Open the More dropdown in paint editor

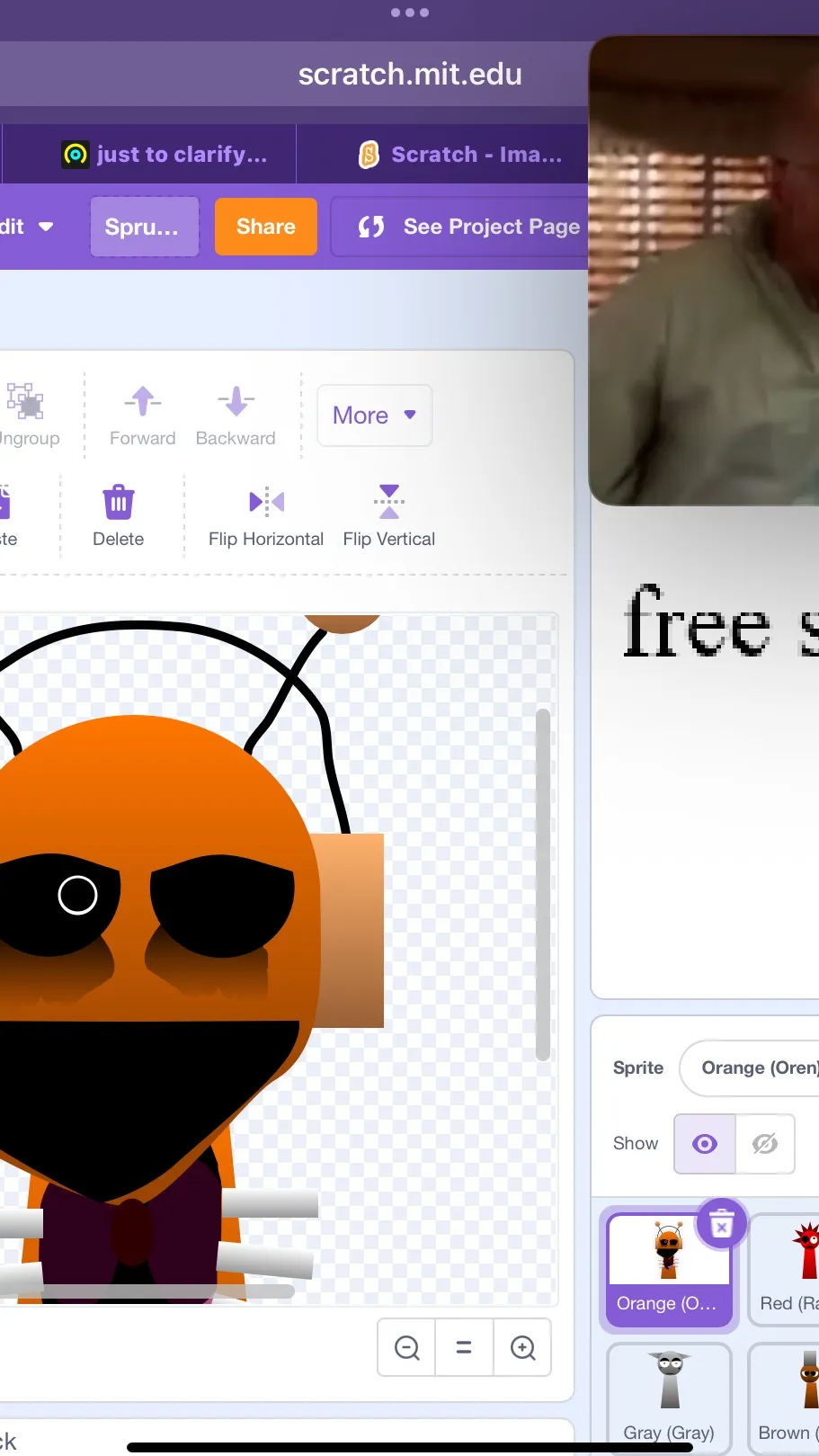pos(375,415)
